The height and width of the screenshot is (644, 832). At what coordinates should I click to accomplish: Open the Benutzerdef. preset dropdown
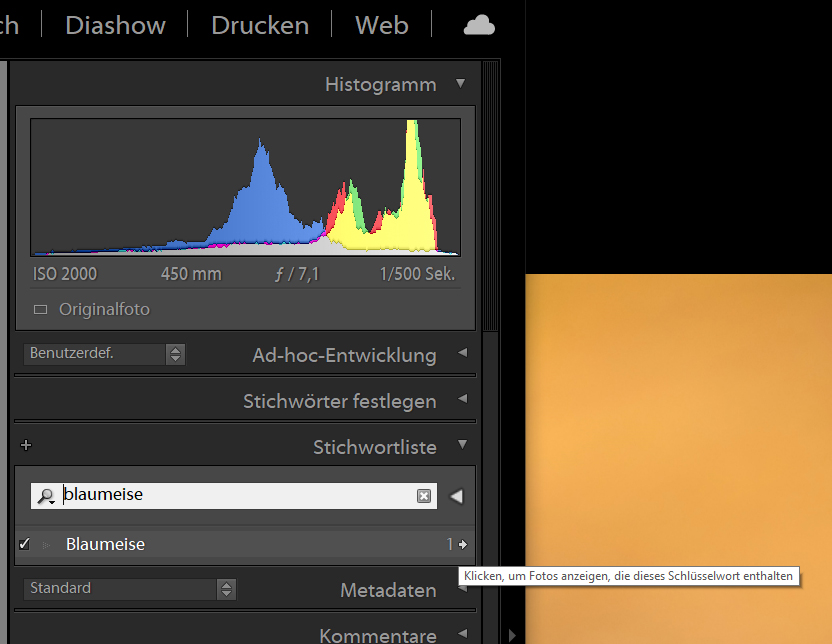tap(95, 354)
